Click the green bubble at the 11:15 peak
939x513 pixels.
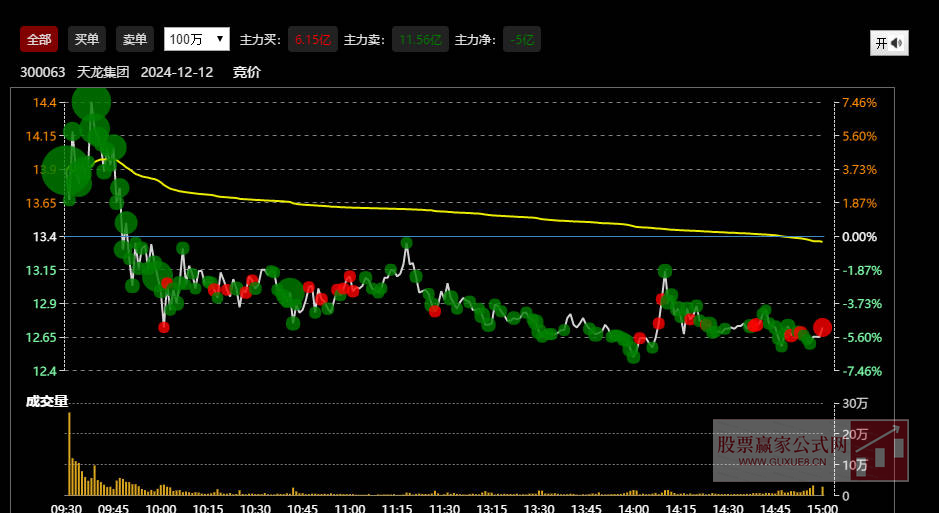406,243
